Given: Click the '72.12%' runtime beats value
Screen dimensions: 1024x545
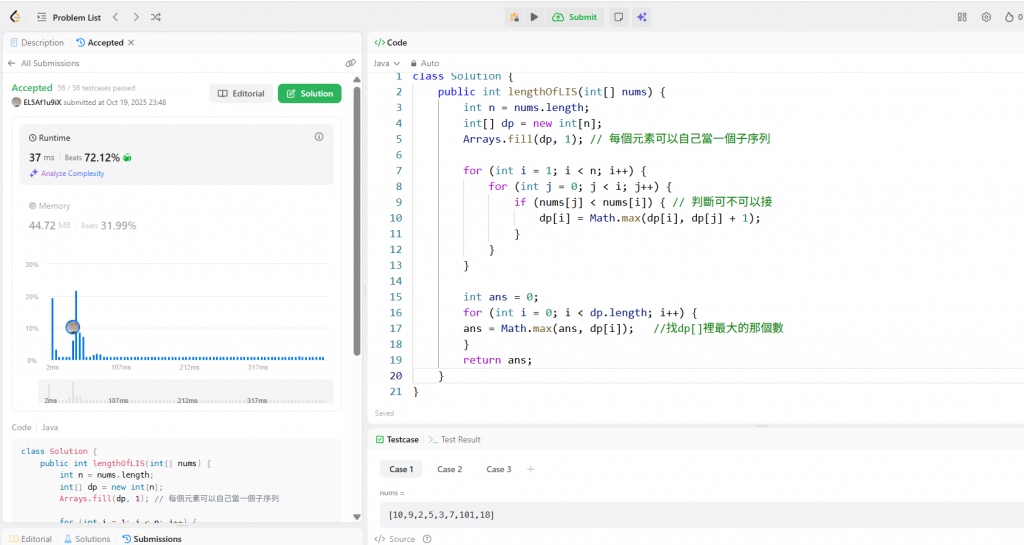Looking at the screenshot, I should point(102,157).
